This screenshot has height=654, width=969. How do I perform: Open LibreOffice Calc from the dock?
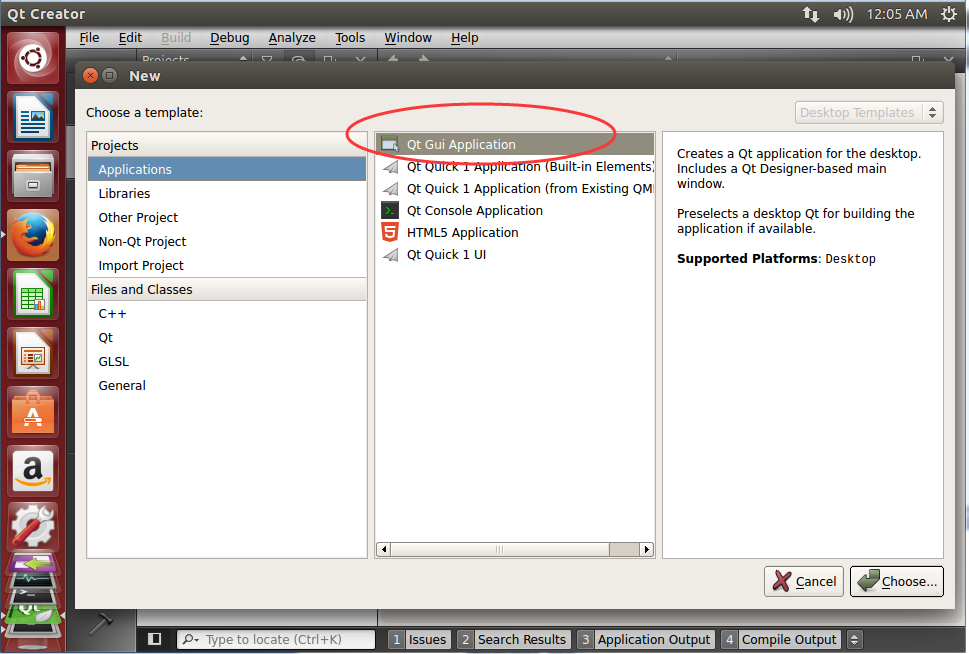33,294
